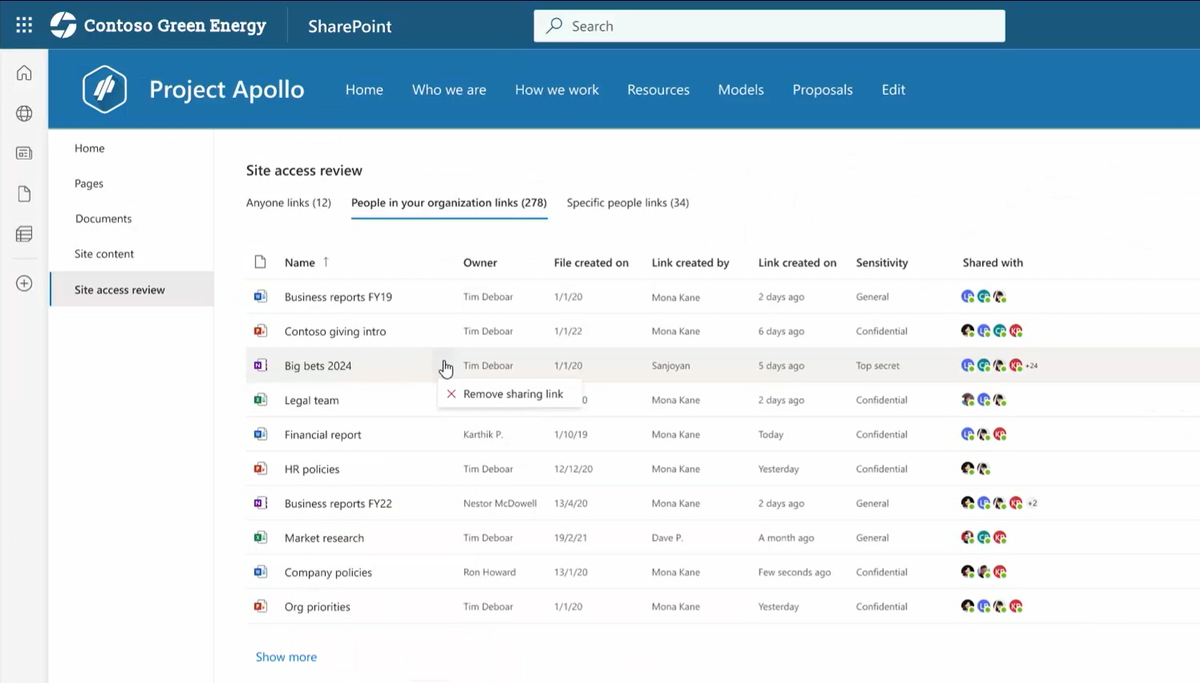
Task: Click the Big bets 2024 file icon
Action: pyautogui.click(x=260, y=366)
